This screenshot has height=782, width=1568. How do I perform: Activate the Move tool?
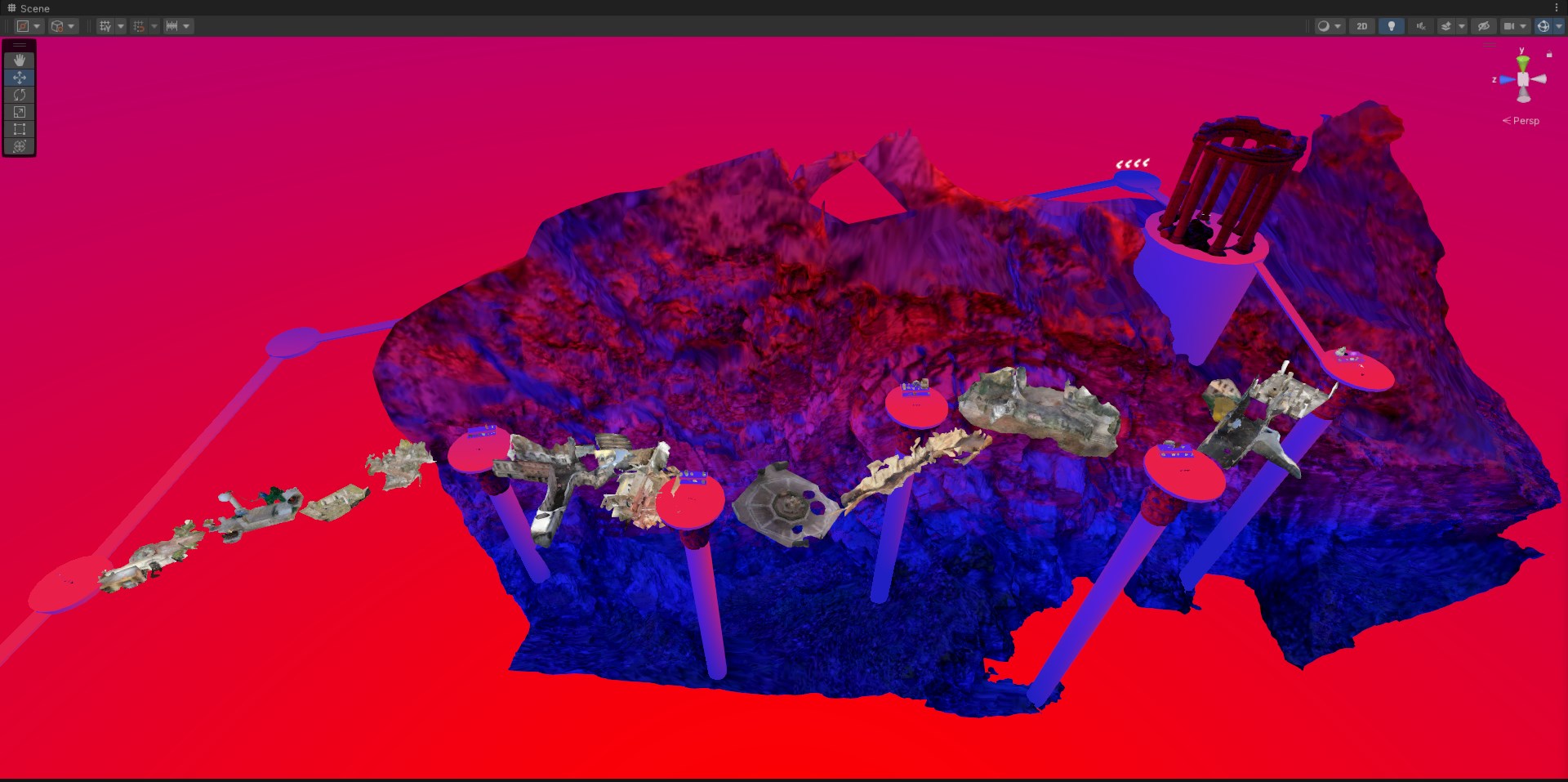tap(20, 78)
